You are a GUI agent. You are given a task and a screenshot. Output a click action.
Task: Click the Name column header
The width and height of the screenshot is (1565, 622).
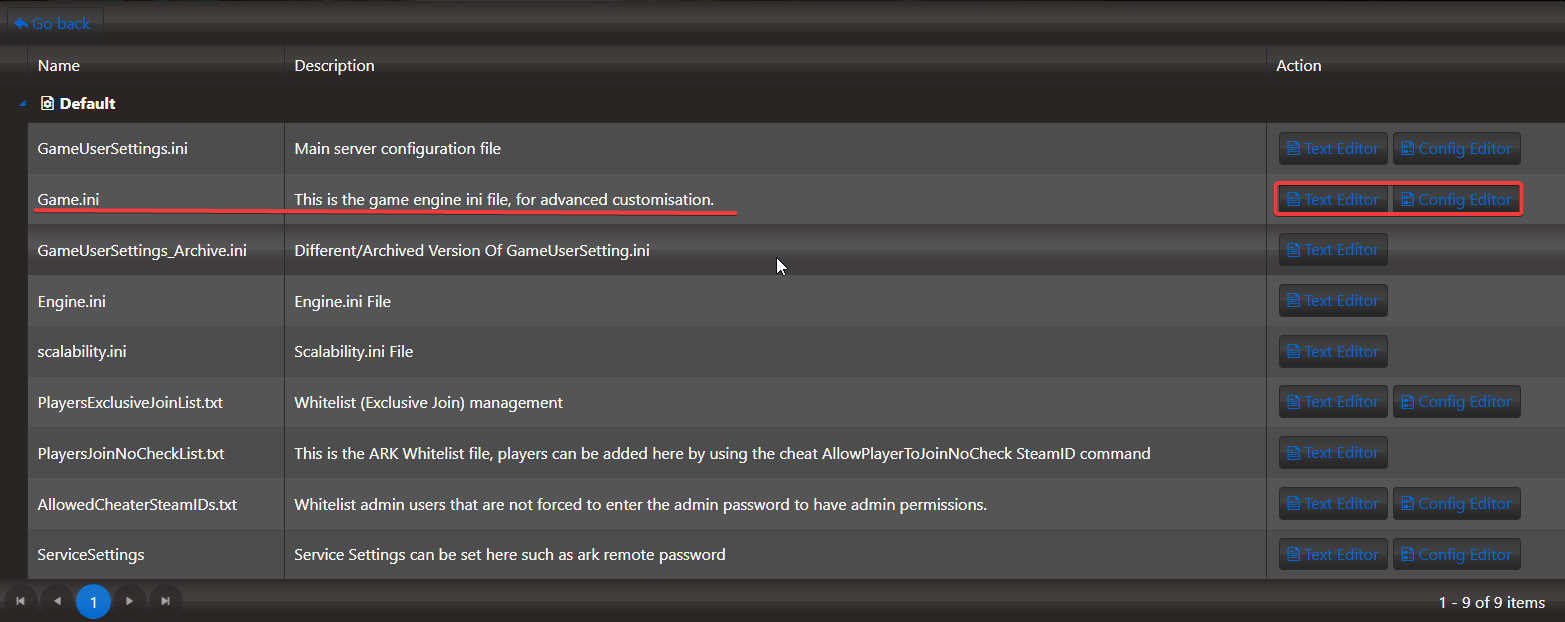(x=59, y=66)
